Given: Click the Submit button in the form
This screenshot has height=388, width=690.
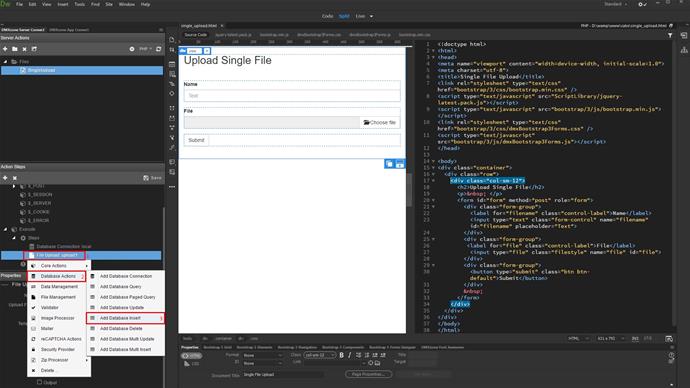Looking at the screenshot, I should tap(196, 140).
